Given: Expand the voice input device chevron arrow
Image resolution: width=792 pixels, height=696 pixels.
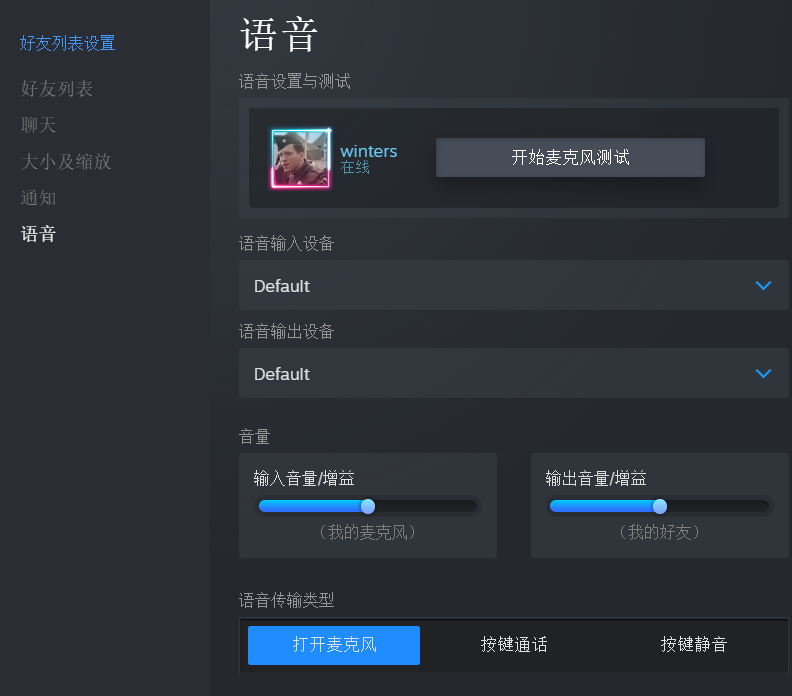Looking at the screenshot, I should pos(763,286).
